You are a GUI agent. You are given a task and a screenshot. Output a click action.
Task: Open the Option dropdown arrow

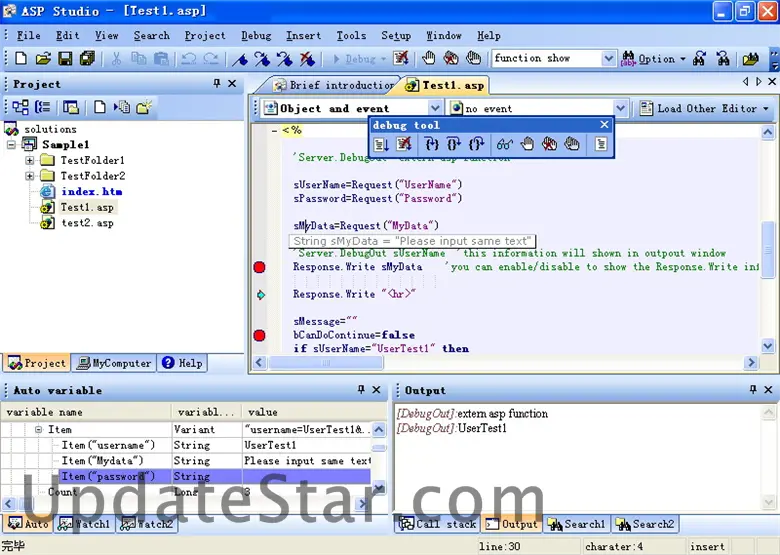coord(683,59)
